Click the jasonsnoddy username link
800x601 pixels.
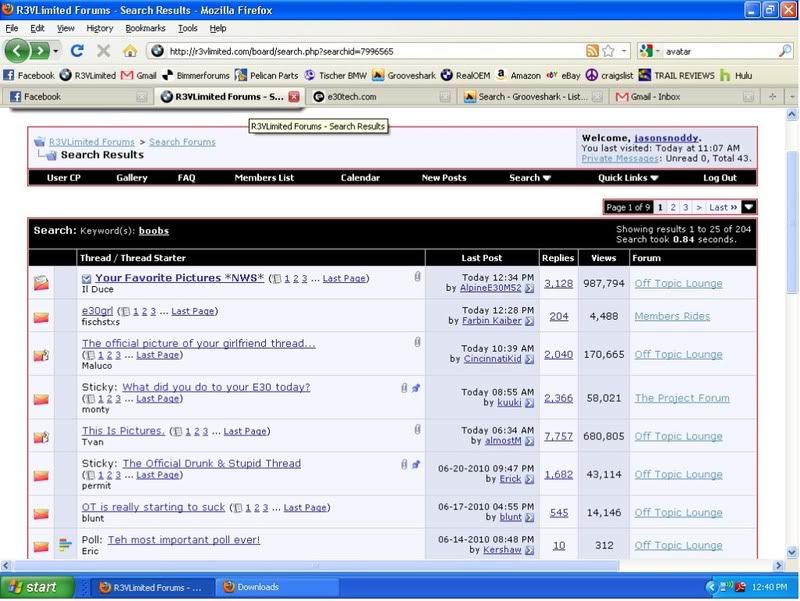(666, 138)
